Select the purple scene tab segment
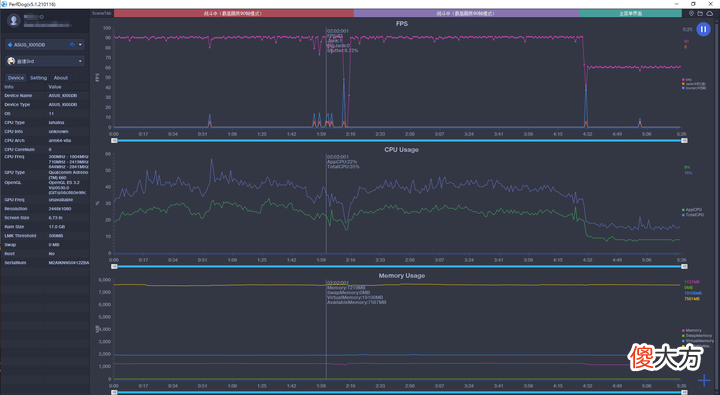This screenshot has height=395, width=720. (467, 13)
